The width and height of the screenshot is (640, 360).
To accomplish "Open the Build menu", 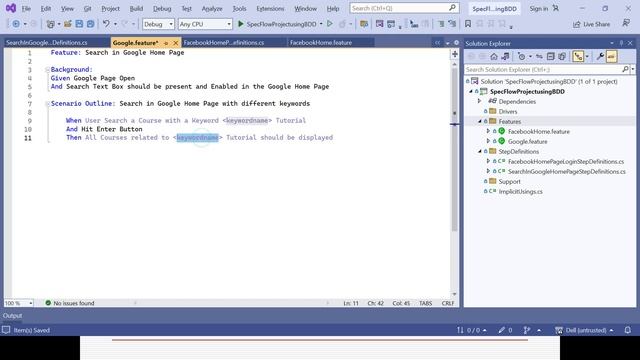I will pyautogui.click(x=136, y=8).
